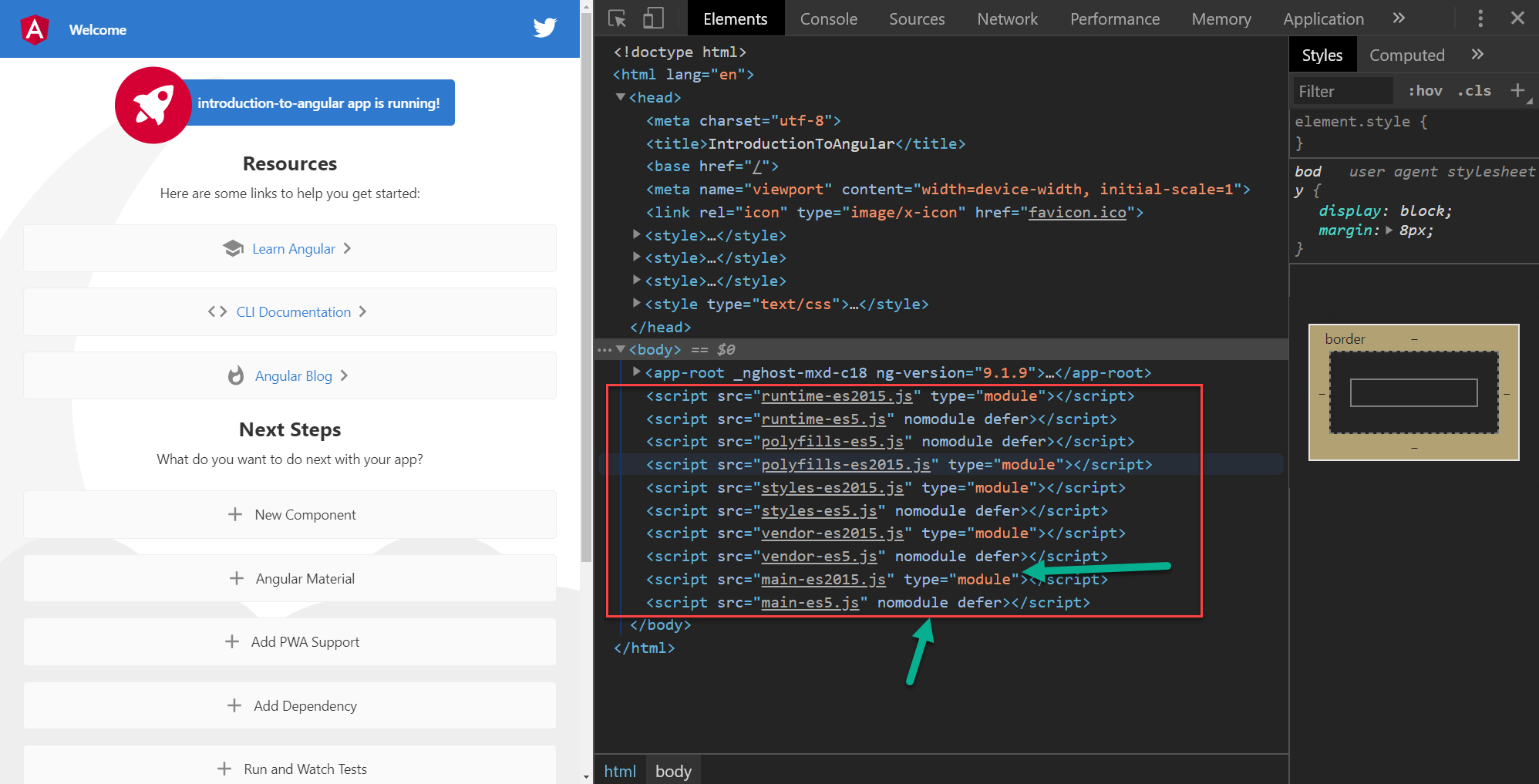Image resolution: width=1539 pixels, height=784 pixels.
Task: Click the plus icon beside Angular Material
Action: pos(237,578)
